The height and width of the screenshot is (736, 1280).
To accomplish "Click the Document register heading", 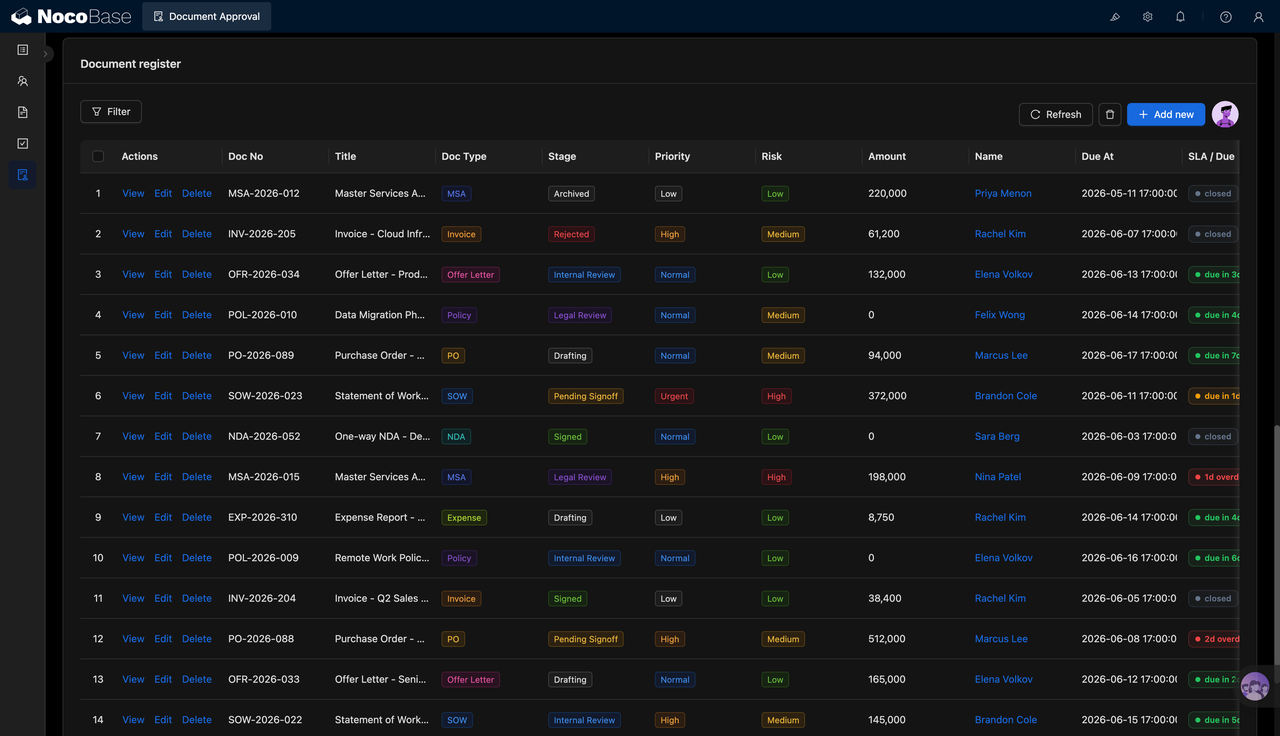I will click(x=131, y=64).
